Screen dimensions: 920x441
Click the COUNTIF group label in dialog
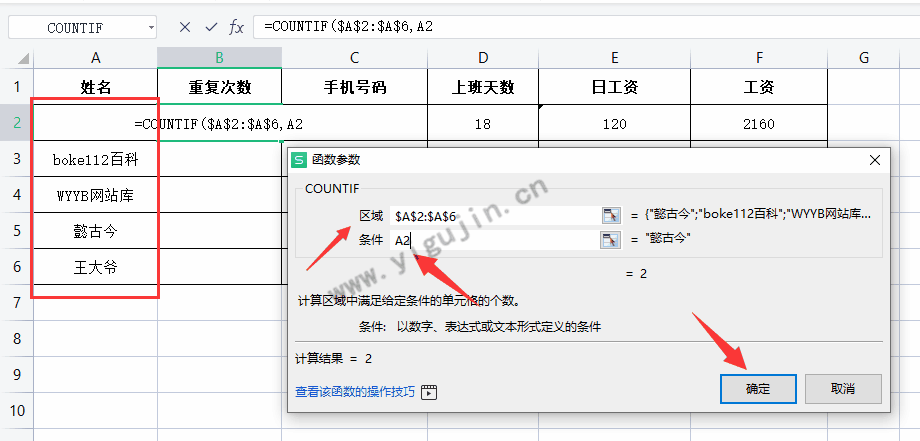tap(332, 188)
